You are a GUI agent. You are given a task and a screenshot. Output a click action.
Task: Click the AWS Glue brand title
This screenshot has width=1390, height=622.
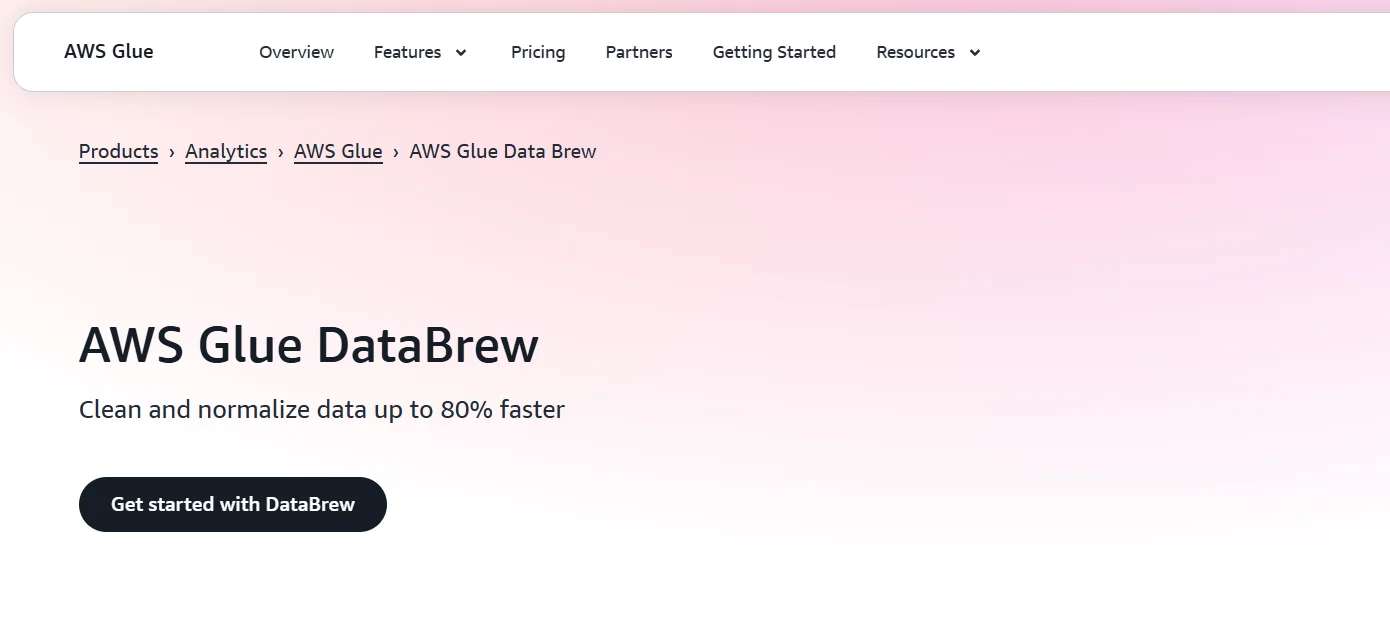[x=108, y=51]
